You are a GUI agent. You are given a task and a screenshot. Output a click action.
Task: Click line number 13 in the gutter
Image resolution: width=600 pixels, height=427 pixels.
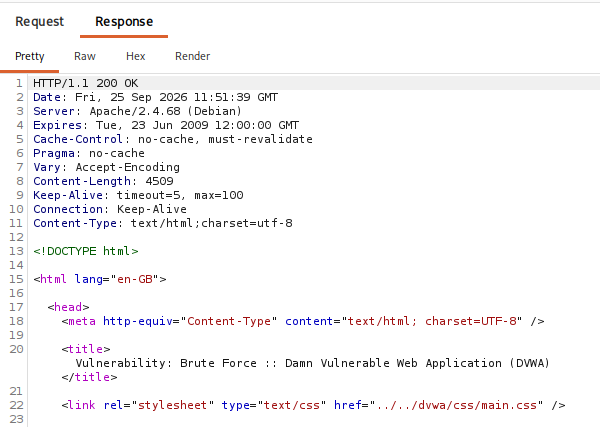tap(16, 251)
